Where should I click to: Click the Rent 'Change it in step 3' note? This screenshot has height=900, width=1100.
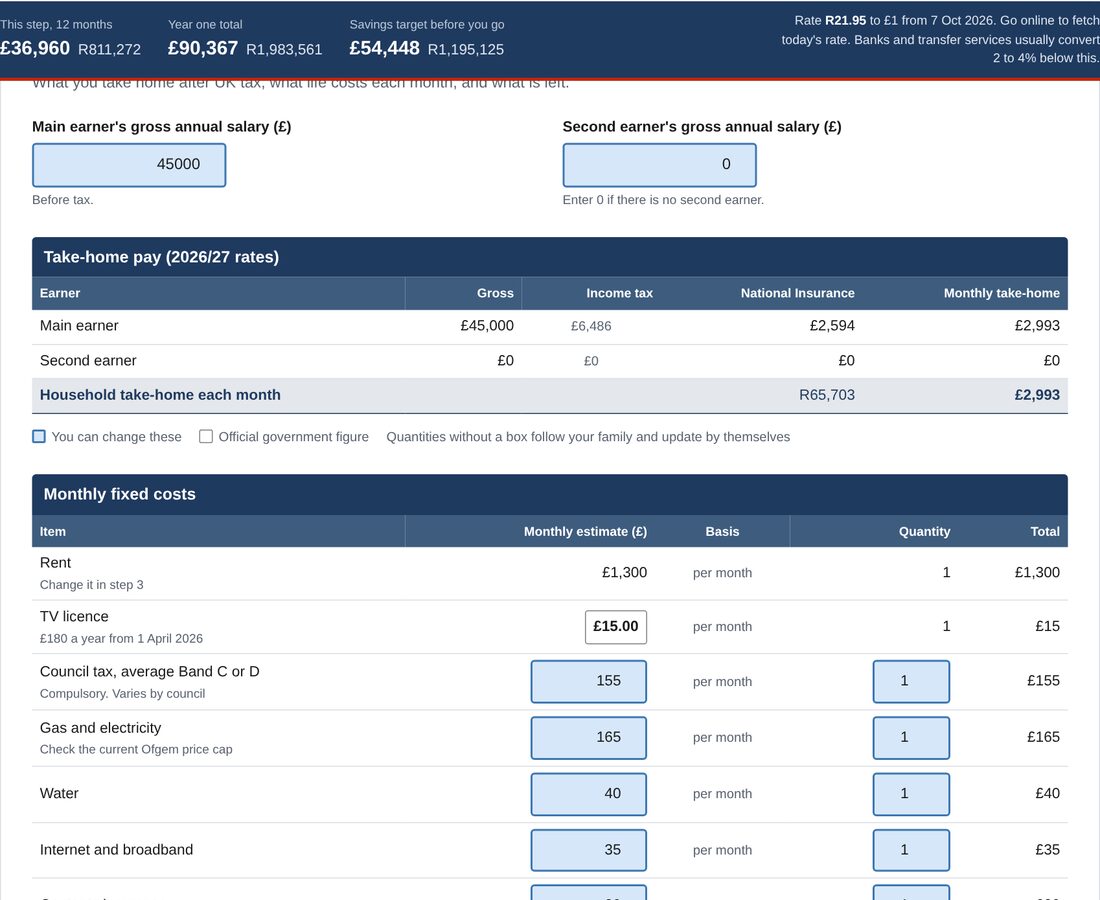[x=92, y=585]
